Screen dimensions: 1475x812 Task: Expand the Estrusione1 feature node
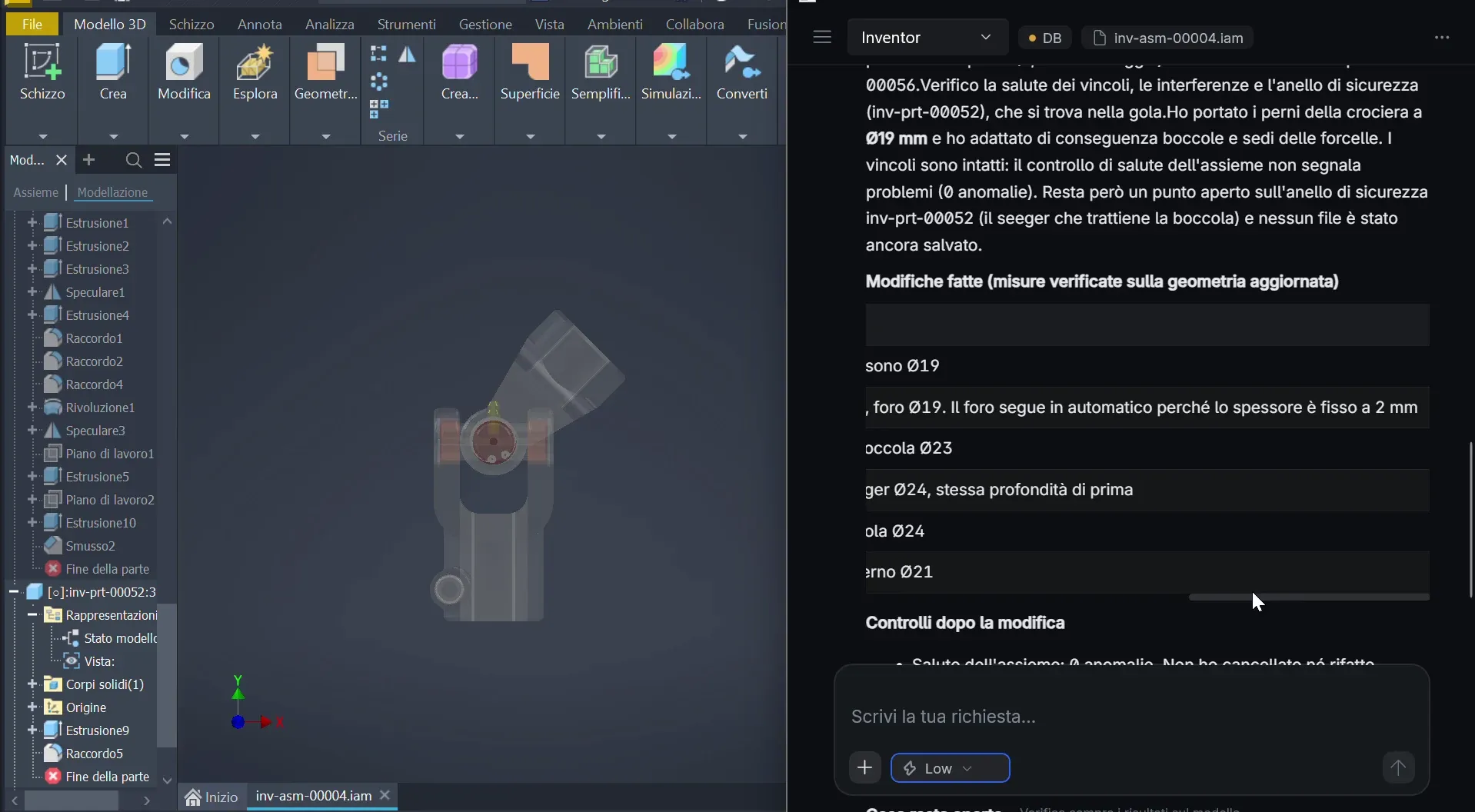click(32, 222)
